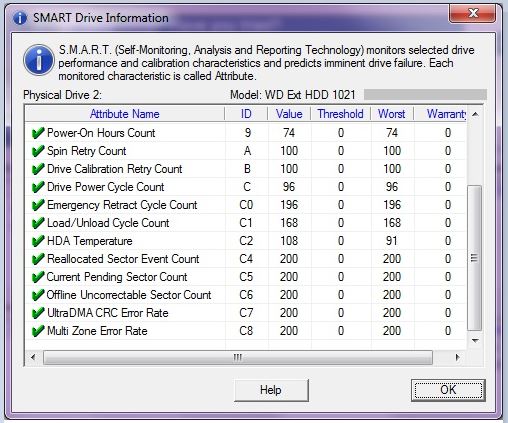Click the ID column header
The height and width of the screenshot is (423, 508).
click(x=246, y=114)
